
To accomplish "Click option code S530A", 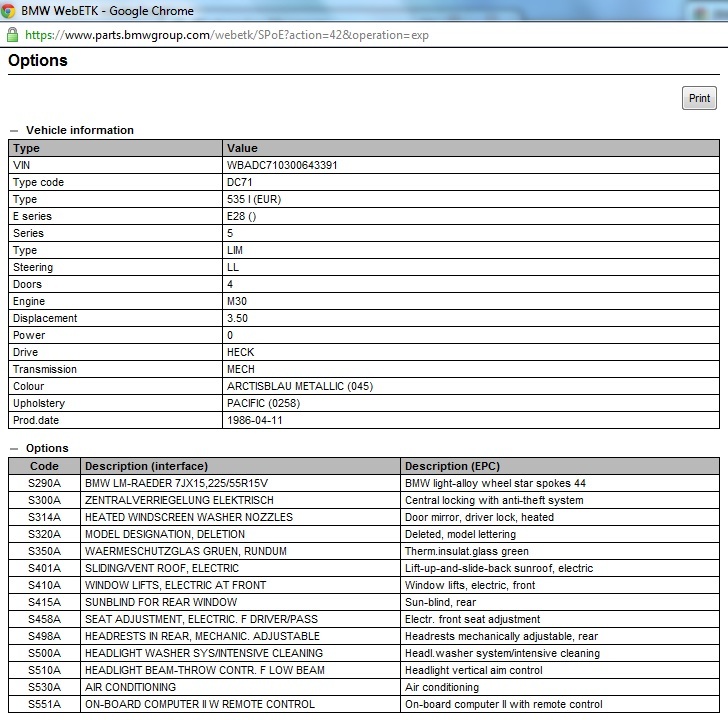I will point(44,688).
